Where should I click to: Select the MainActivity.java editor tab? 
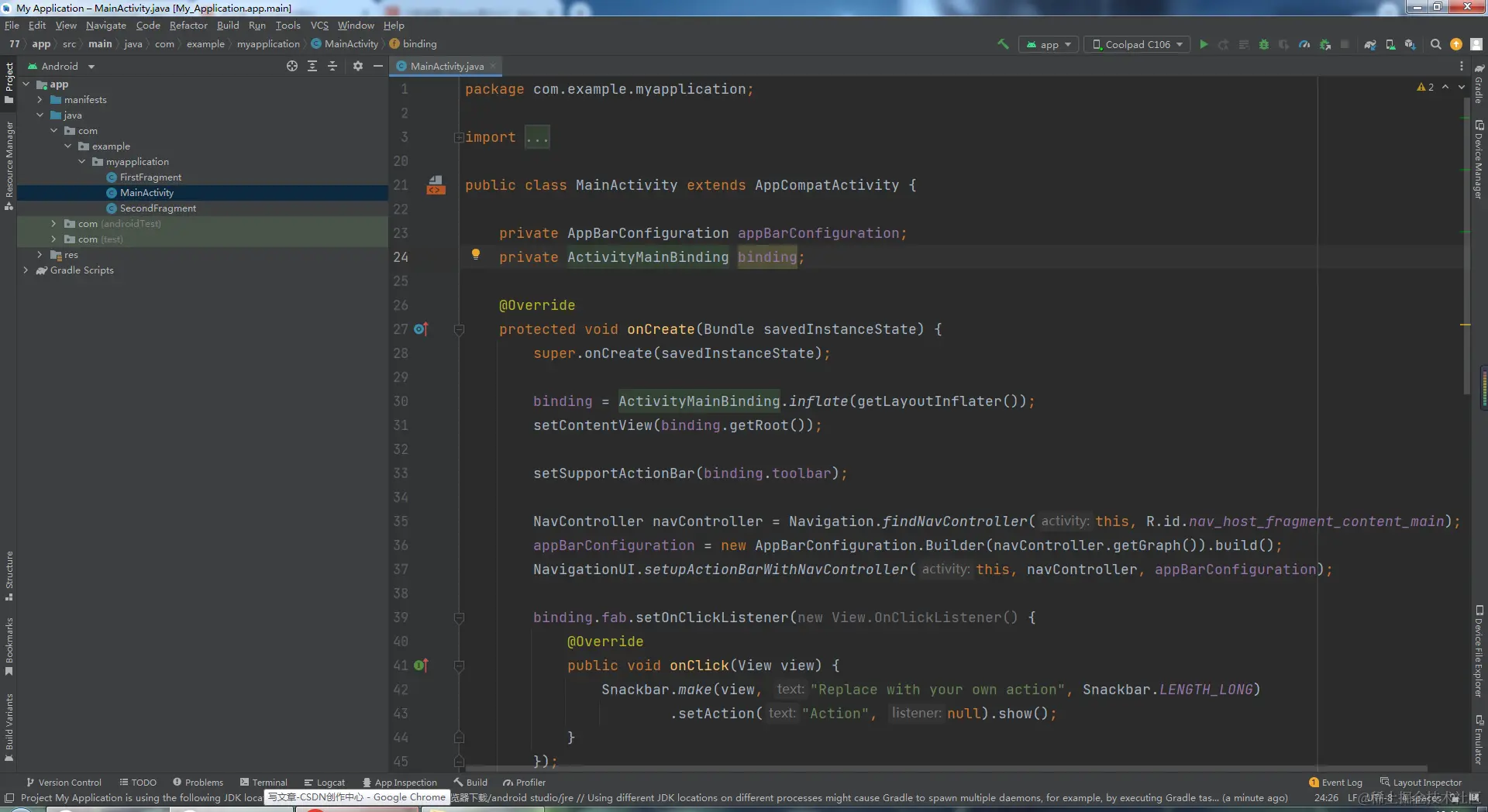point(446,66)
